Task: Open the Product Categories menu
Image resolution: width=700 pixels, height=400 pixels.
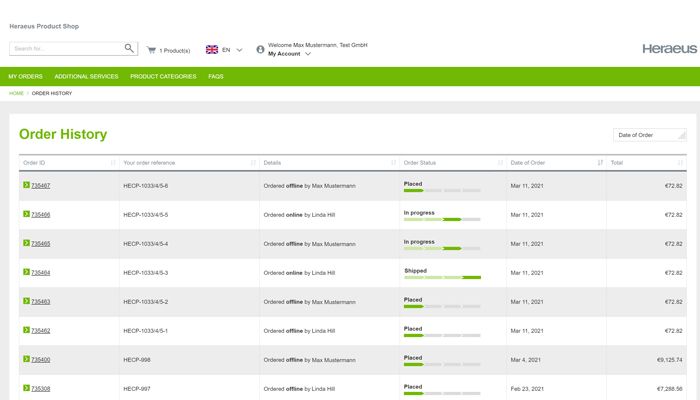Action: coord(163,76)
